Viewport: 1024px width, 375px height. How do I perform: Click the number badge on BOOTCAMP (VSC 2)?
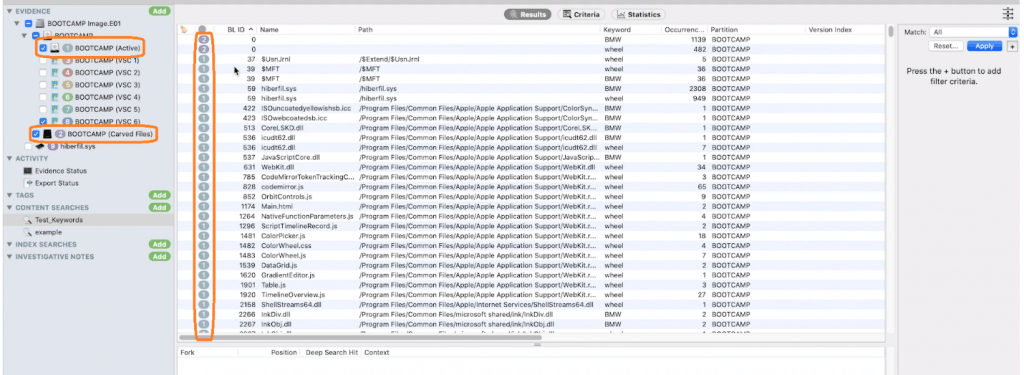(67, 73)
